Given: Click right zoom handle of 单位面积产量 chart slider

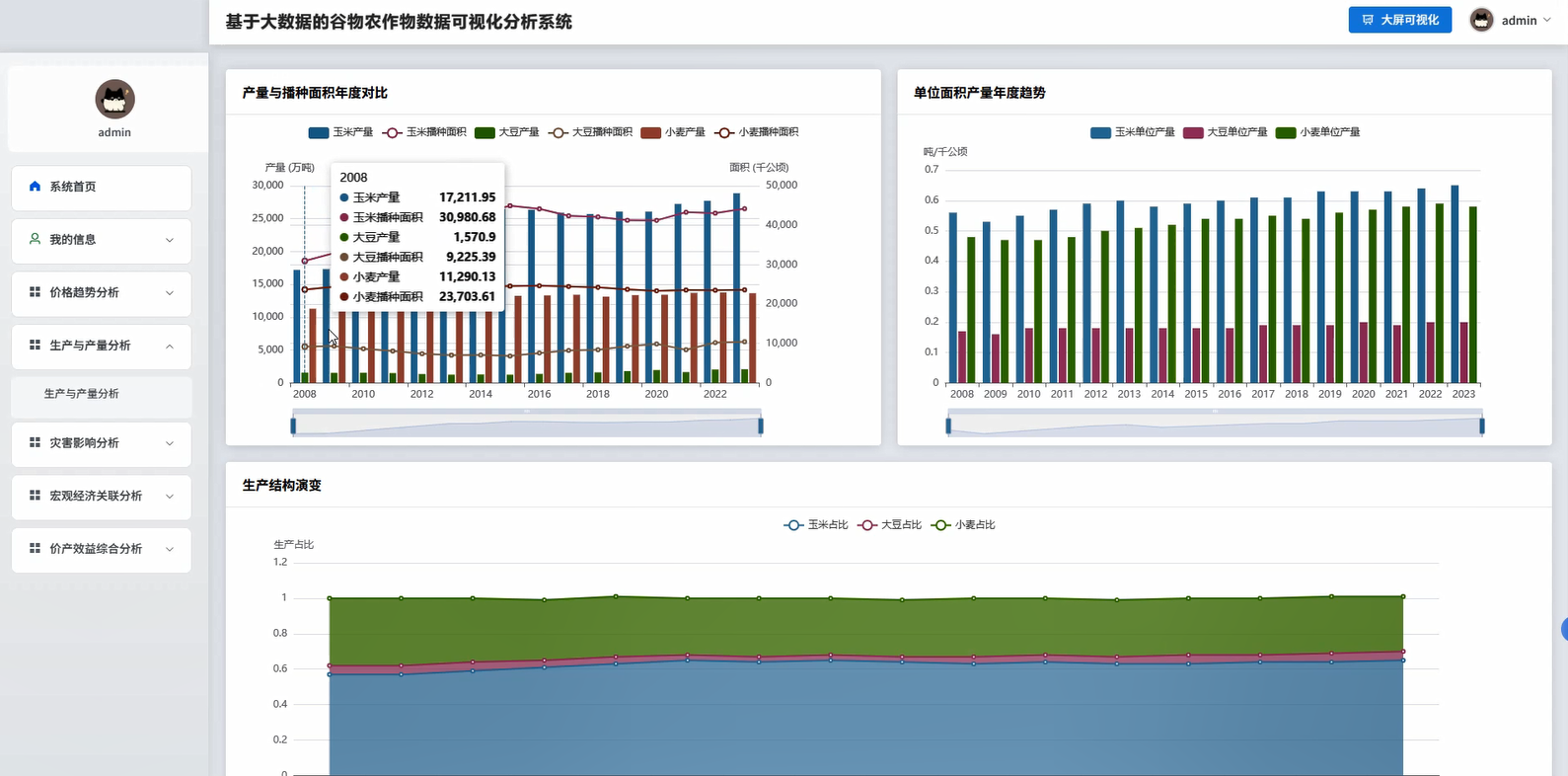Looking at the screenshot, I should (1482, 426).
